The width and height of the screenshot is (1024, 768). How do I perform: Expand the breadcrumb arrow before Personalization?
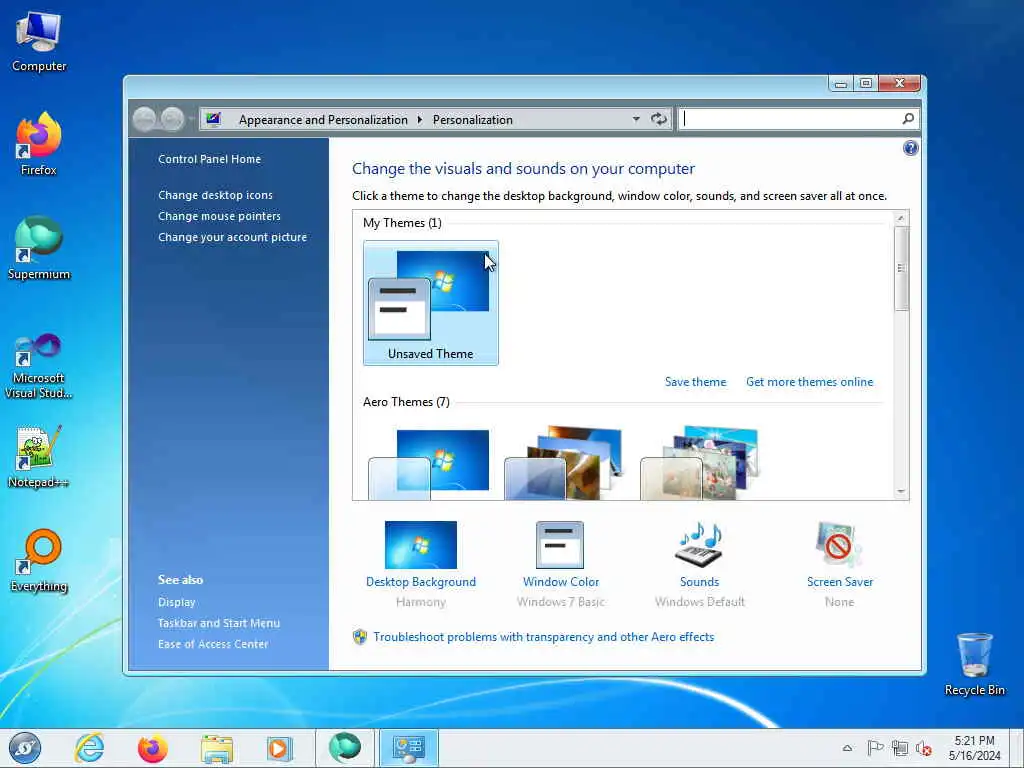coord(419,120)
